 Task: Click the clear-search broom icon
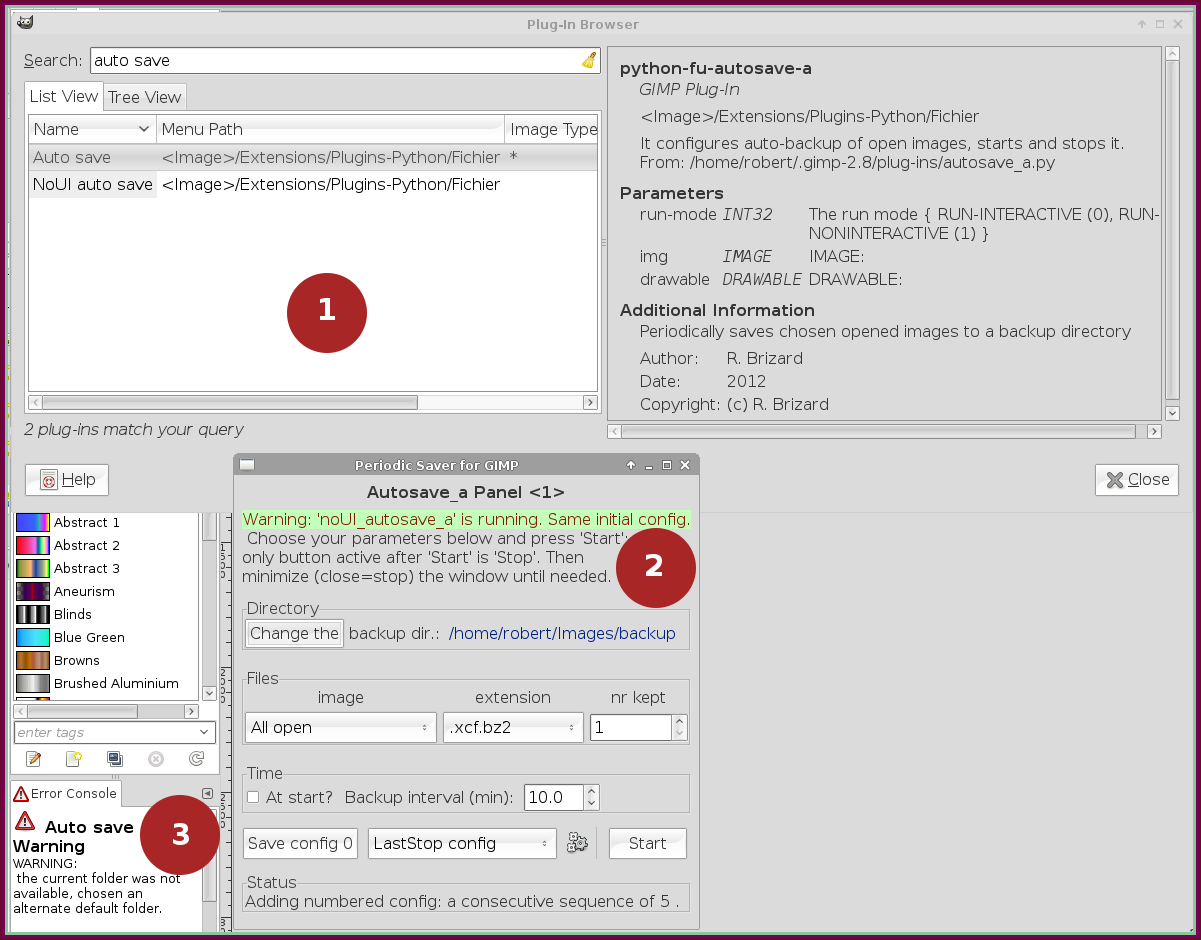click(x=589, y=60)
